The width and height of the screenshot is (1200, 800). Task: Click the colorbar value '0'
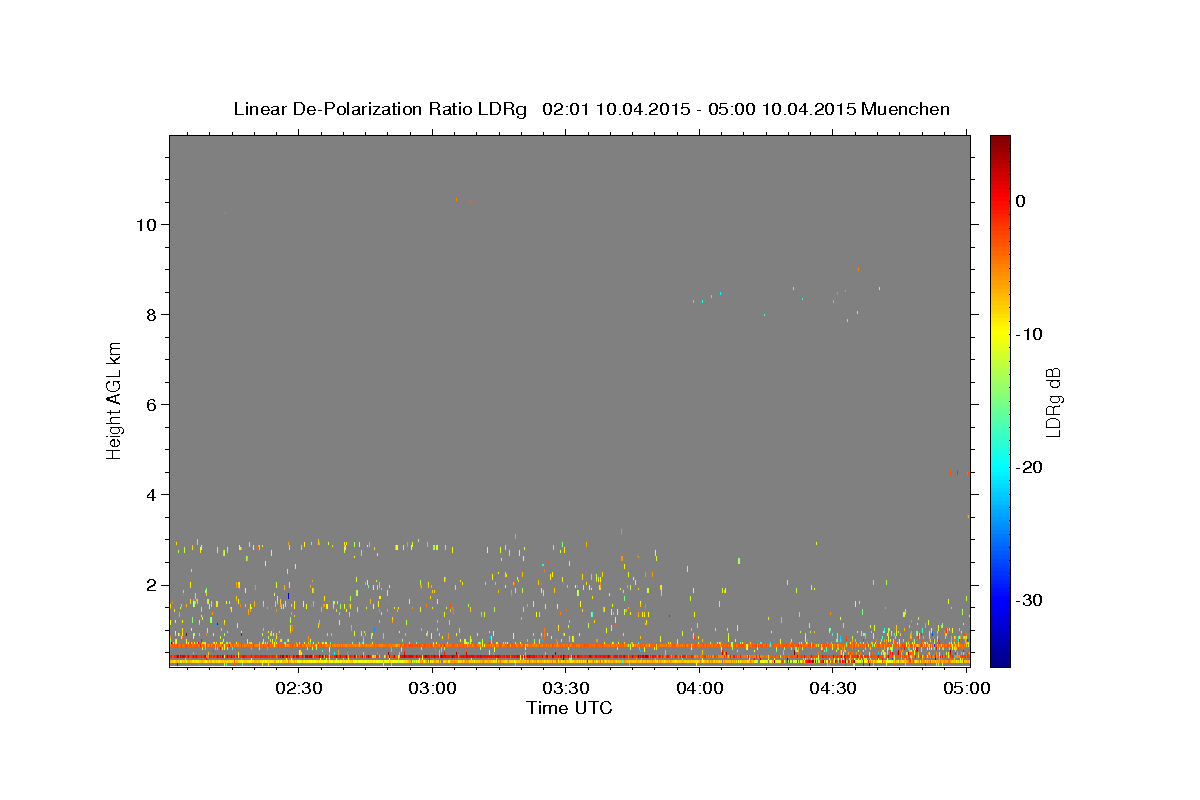tap(1021, 201)
